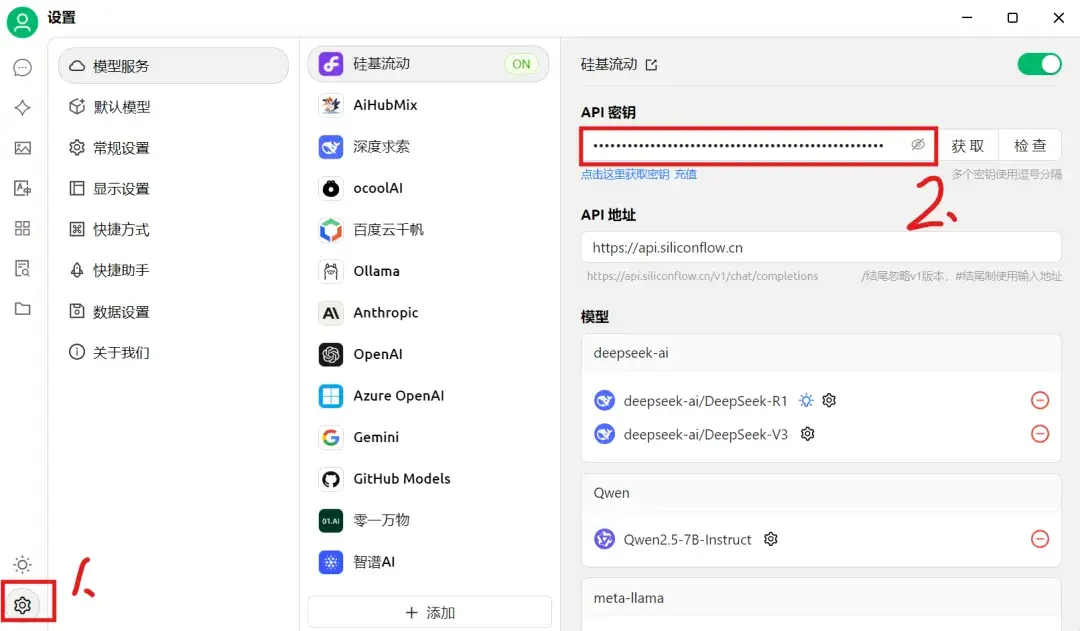Select Gemini provider
This screenshot has width=1080, height=631.
tap(428, 437)
